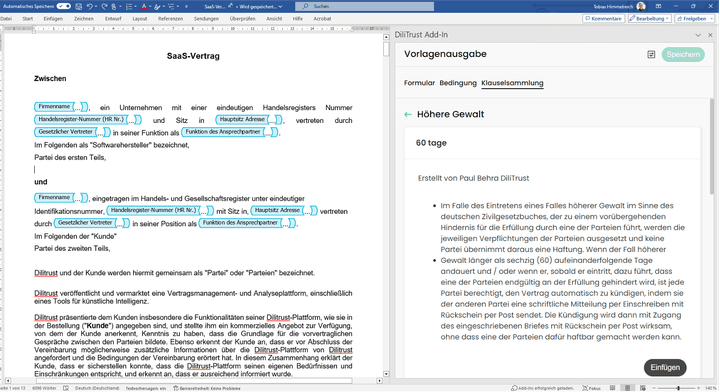
Task: Click Deutsch (Deutschland) language in status bar
Action: [97, 388]
